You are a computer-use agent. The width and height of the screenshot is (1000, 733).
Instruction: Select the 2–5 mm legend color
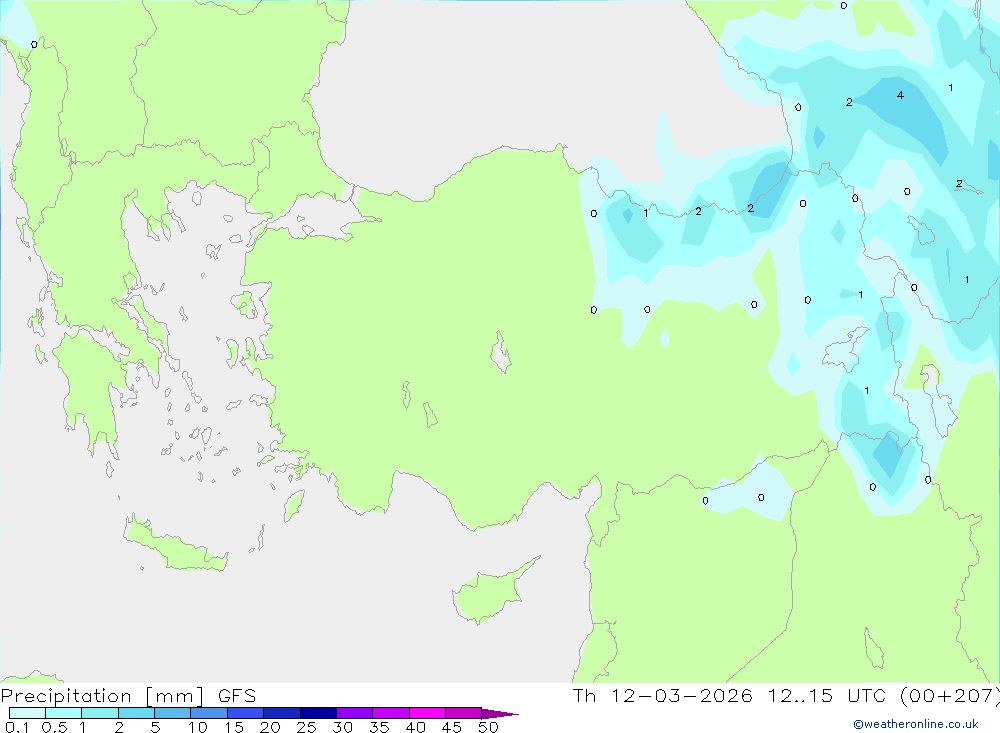pos(136,713)
